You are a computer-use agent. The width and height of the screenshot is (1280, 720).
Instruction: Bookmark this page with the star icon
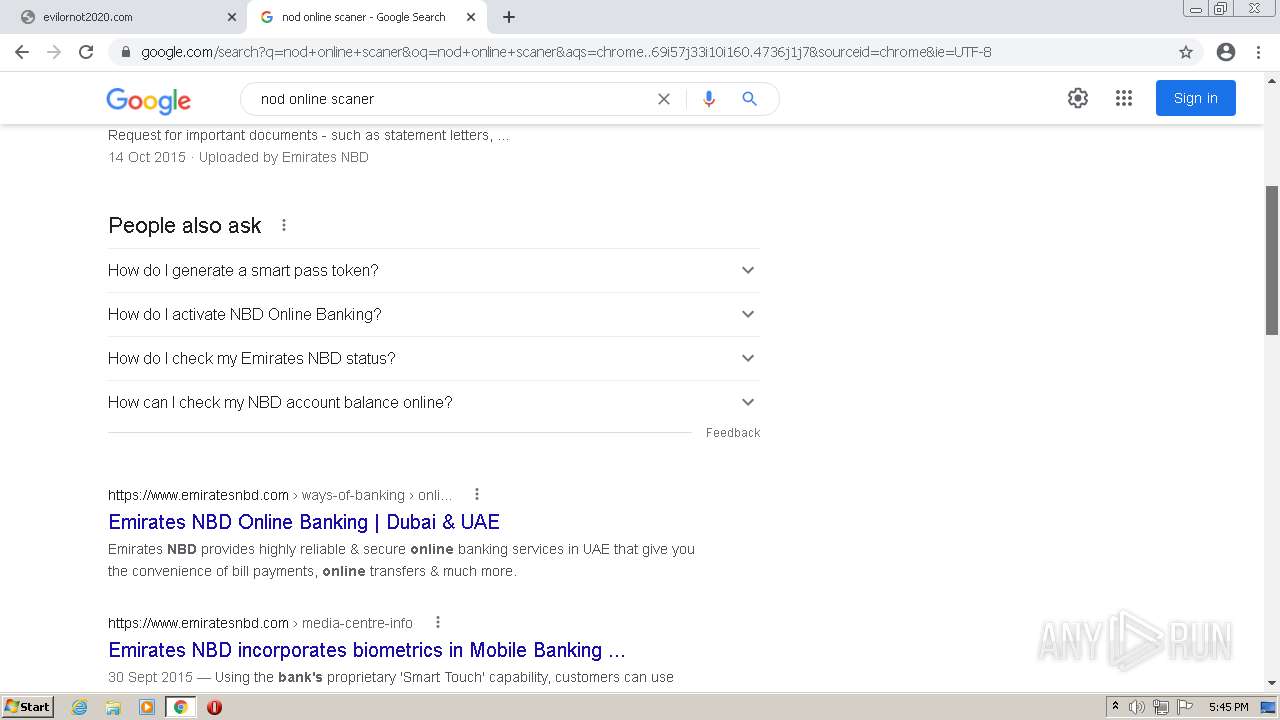(1186, 52)
